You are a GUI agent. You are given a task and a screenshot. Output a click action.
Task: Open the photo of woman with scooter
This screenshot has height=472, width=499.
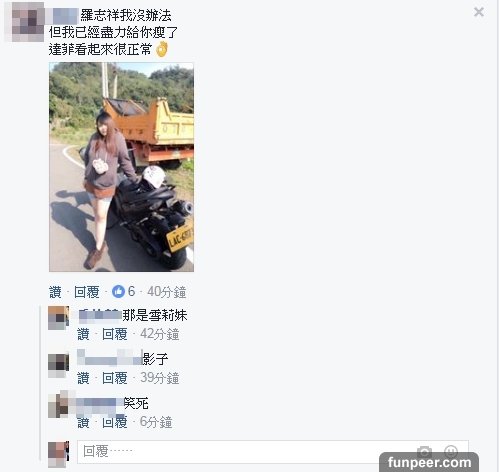pos(121,167)
